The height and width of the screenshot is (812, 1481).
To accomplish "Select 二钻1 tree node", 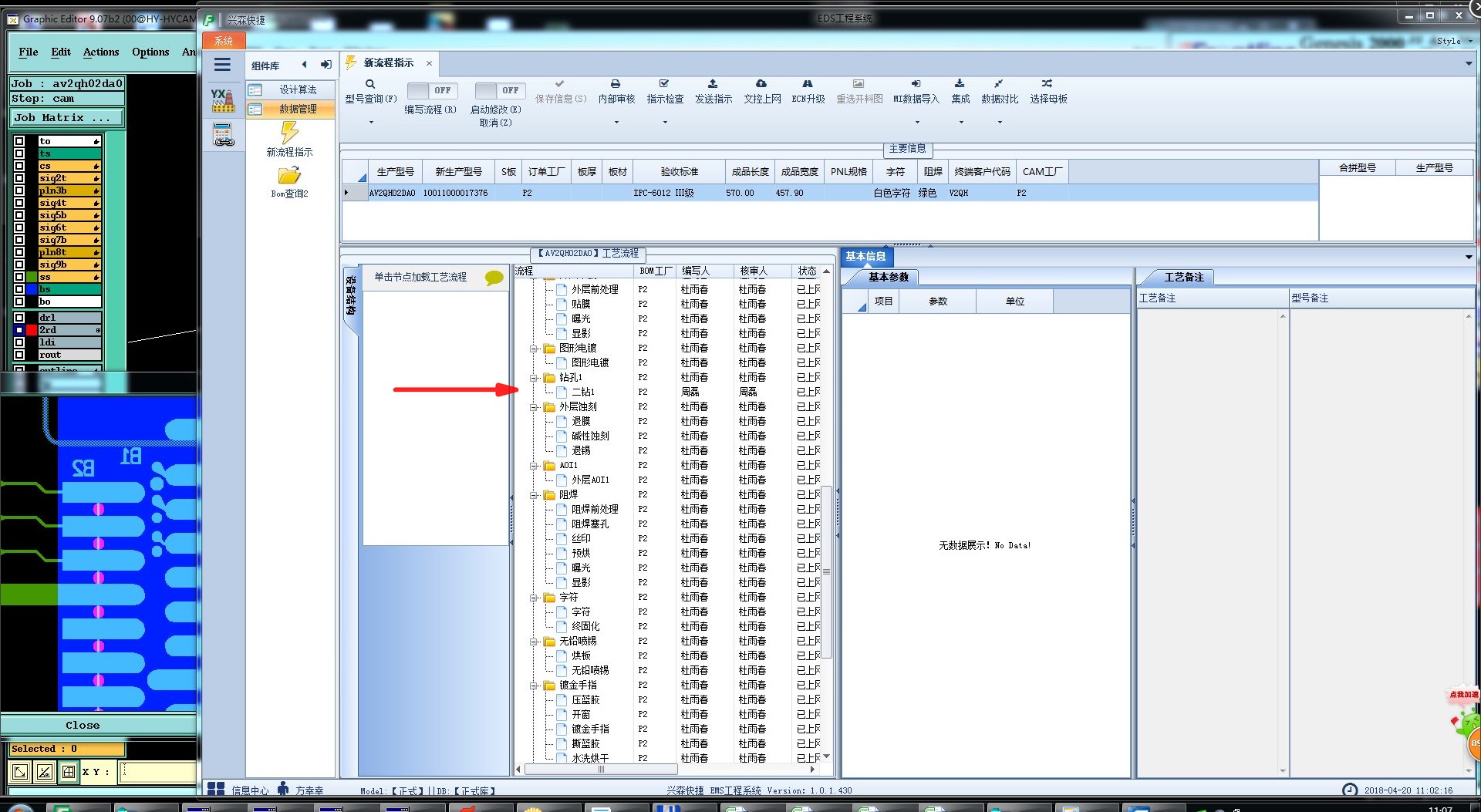I will (582, 392).
